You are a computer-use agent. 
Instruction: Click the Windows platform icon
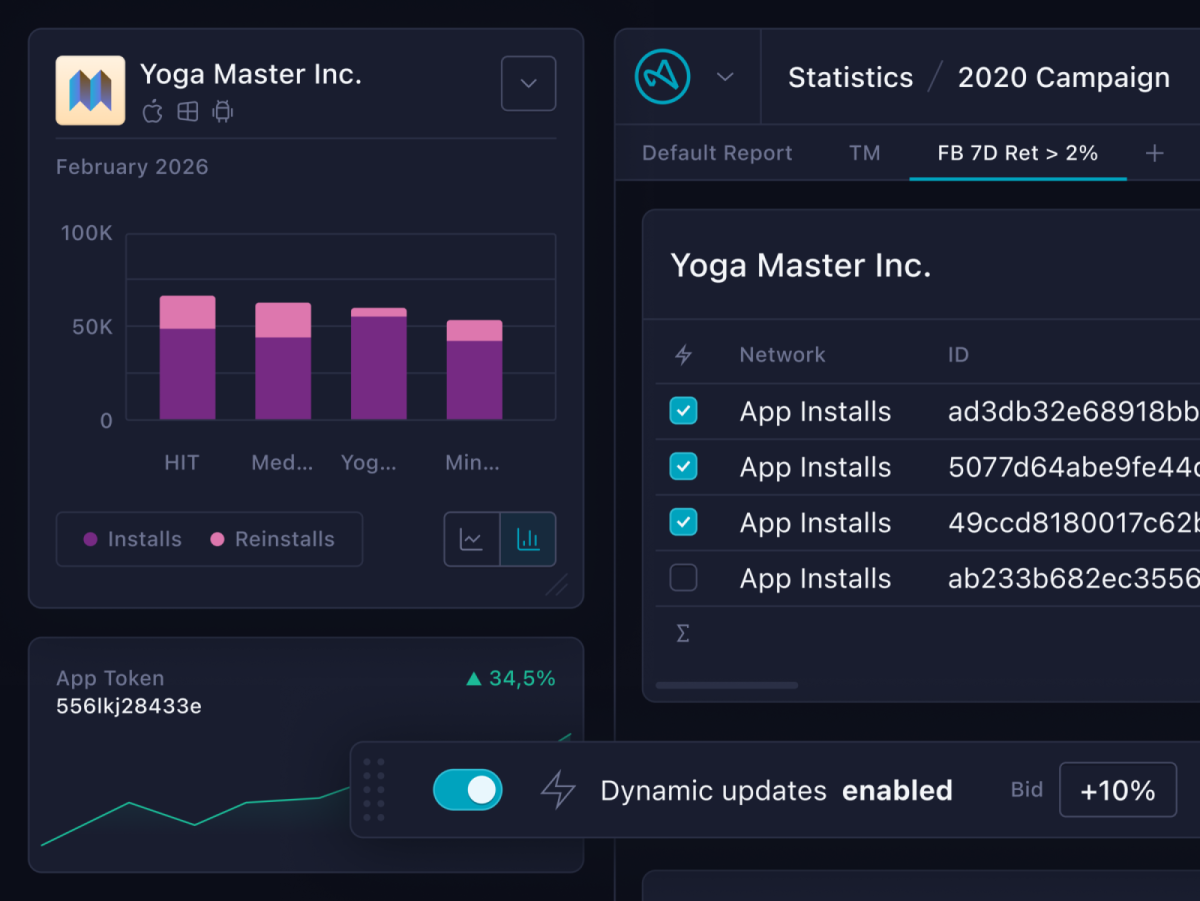[188, 112]
